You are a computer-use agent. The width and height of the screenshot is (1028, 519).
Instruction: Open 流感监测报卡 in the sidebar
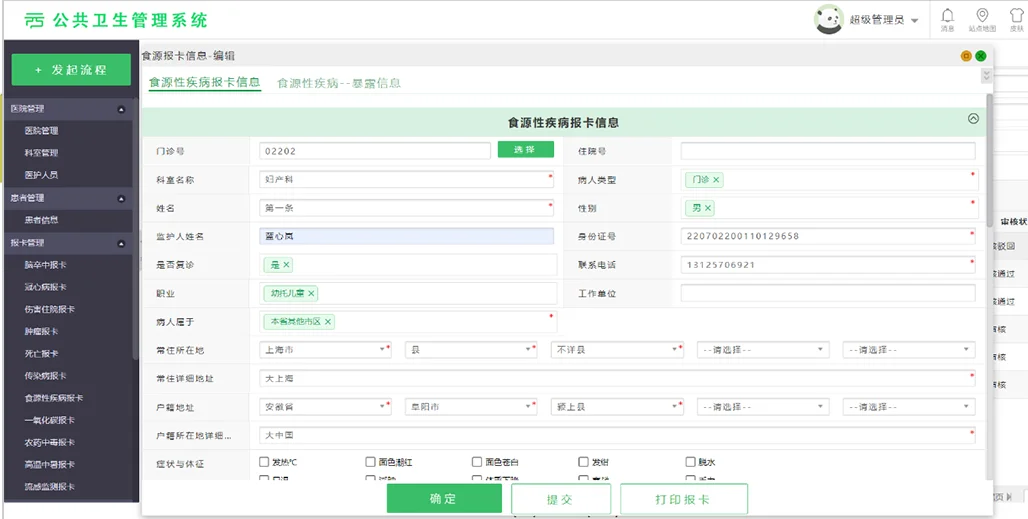pos(49,486)
